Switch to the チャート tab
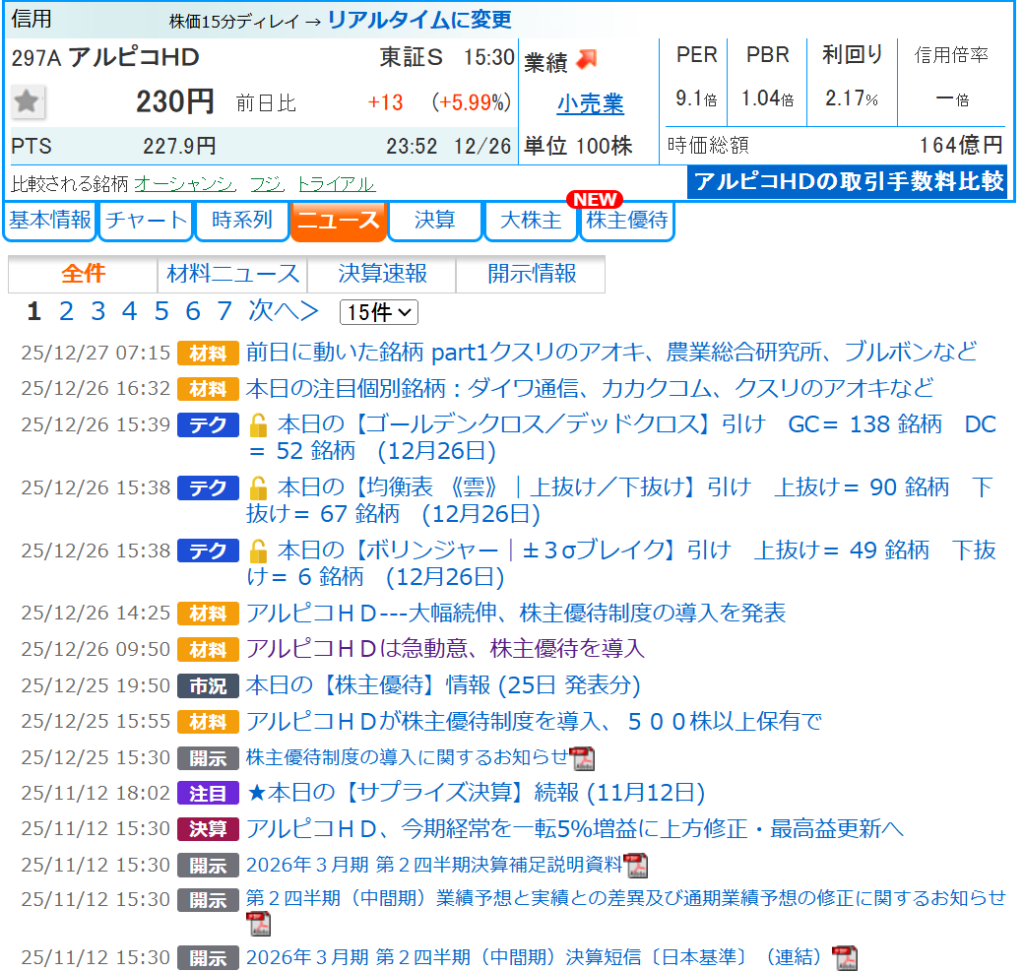The width and height of the screenshot is (1024, 972). [146, 221]
